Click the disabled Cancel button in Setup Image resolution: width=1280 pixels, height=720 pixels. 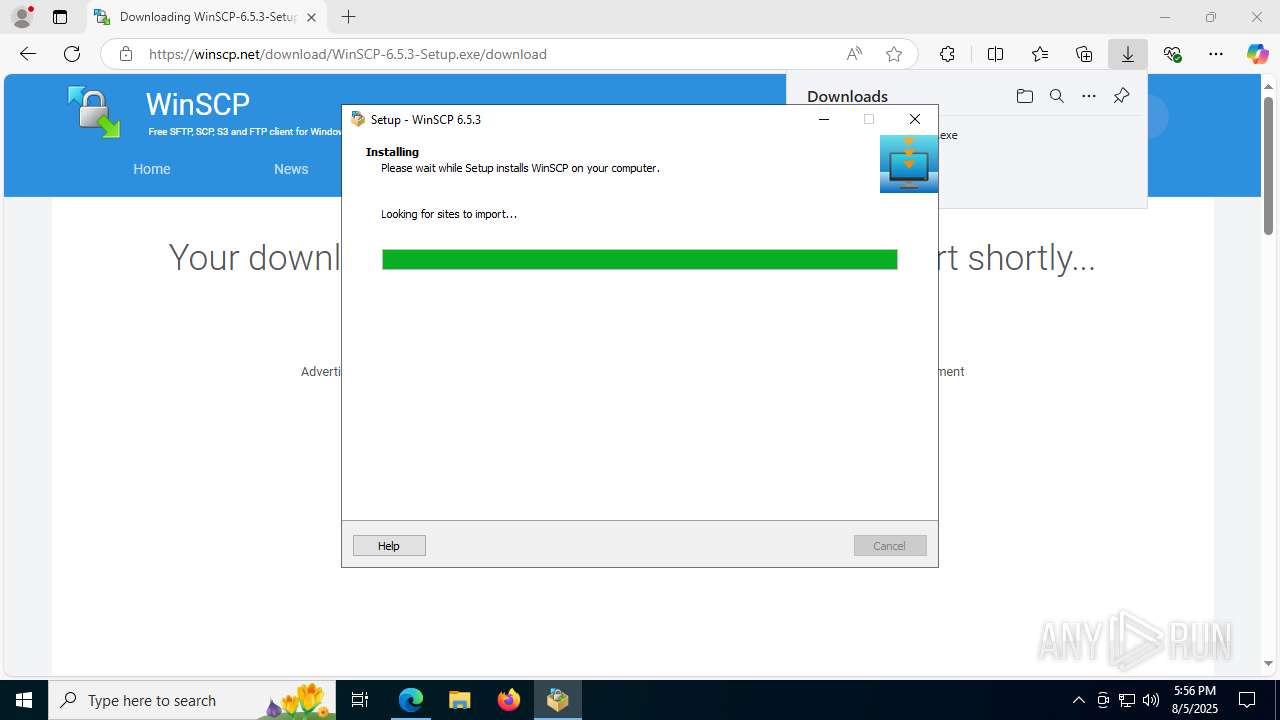tap(890, 545)
